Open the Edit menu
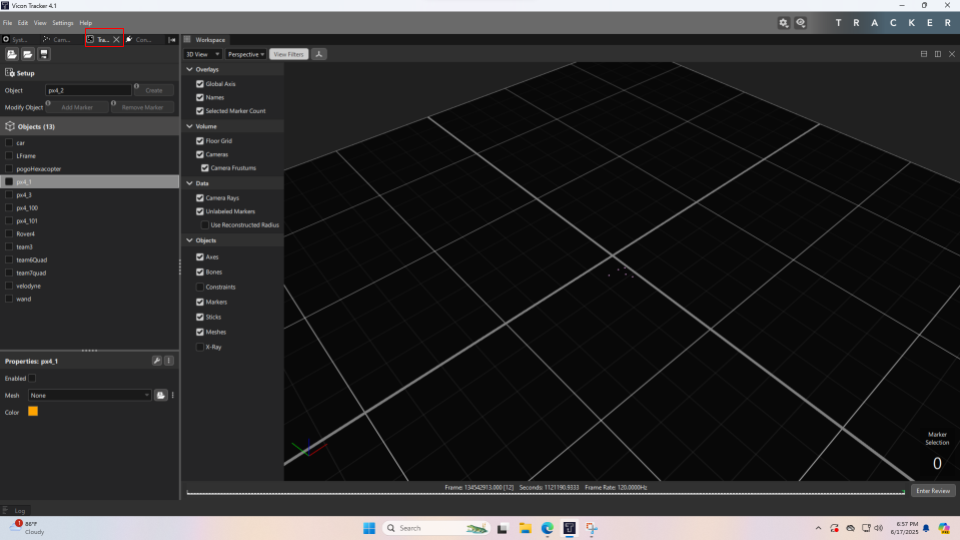The width and height of the screenshot is (960, 540). point(23,23)
